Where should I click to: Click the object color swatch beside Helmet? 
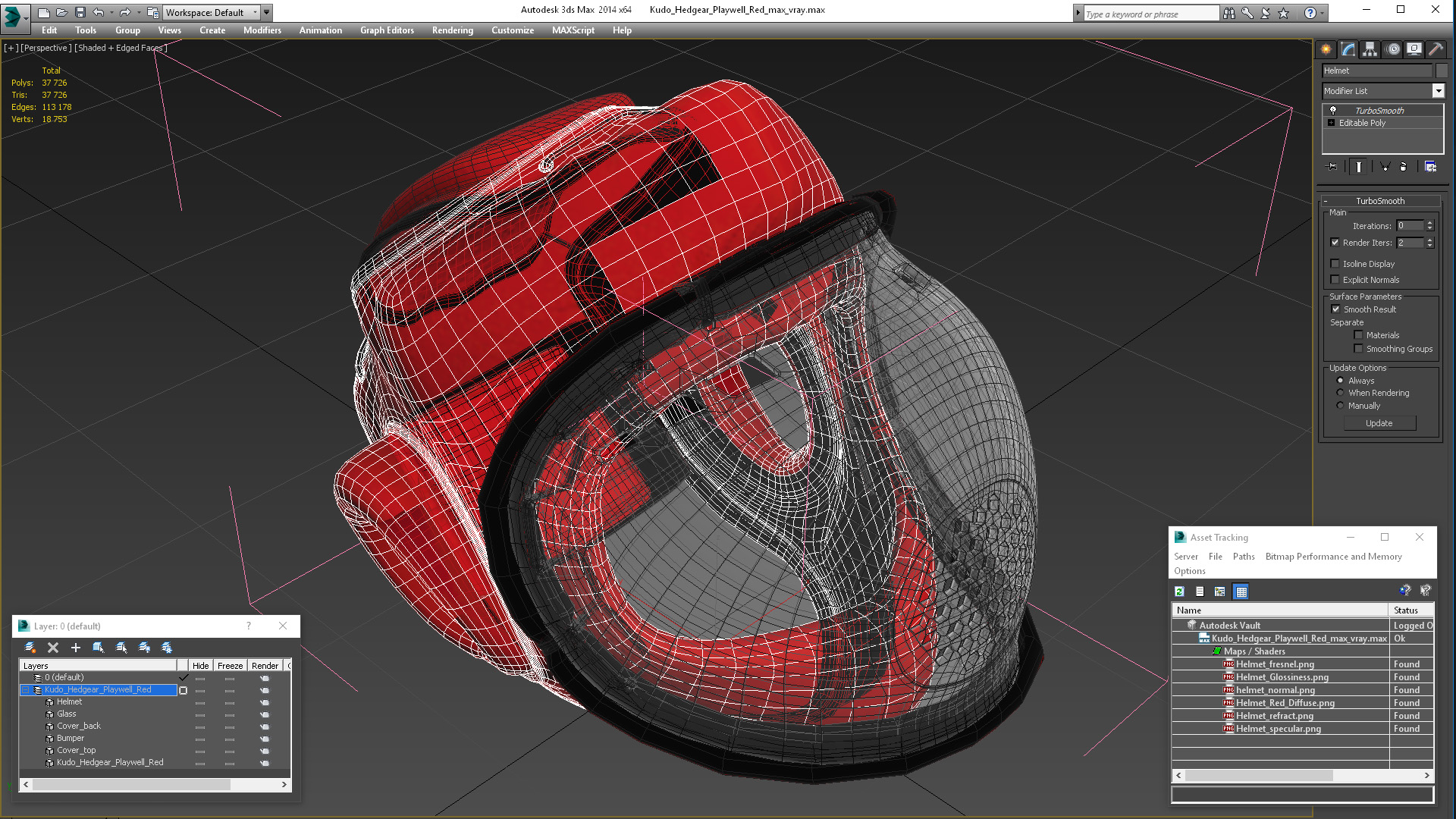pos(1442,71)
